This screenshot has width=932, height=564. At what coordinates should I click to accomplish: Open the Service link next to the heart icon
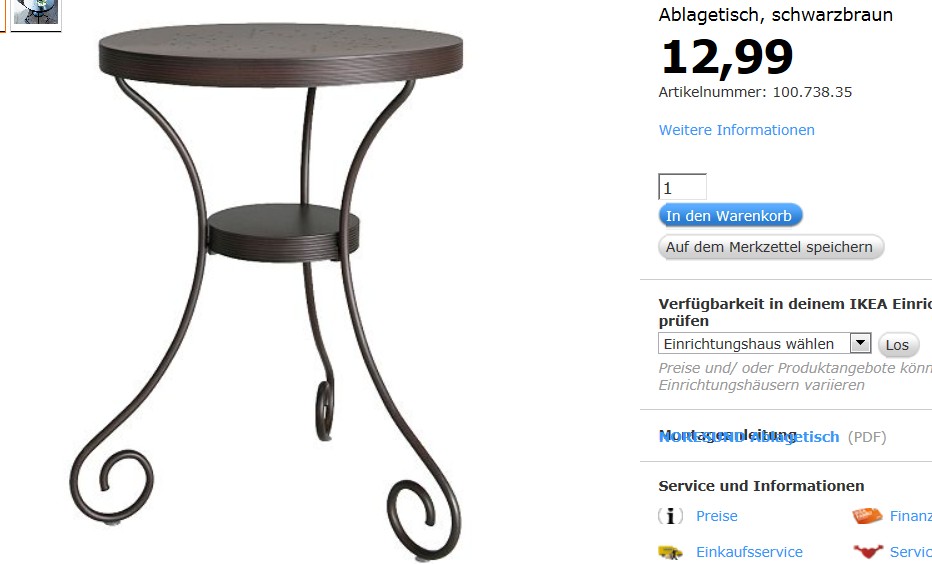click(x=911, y=552)
